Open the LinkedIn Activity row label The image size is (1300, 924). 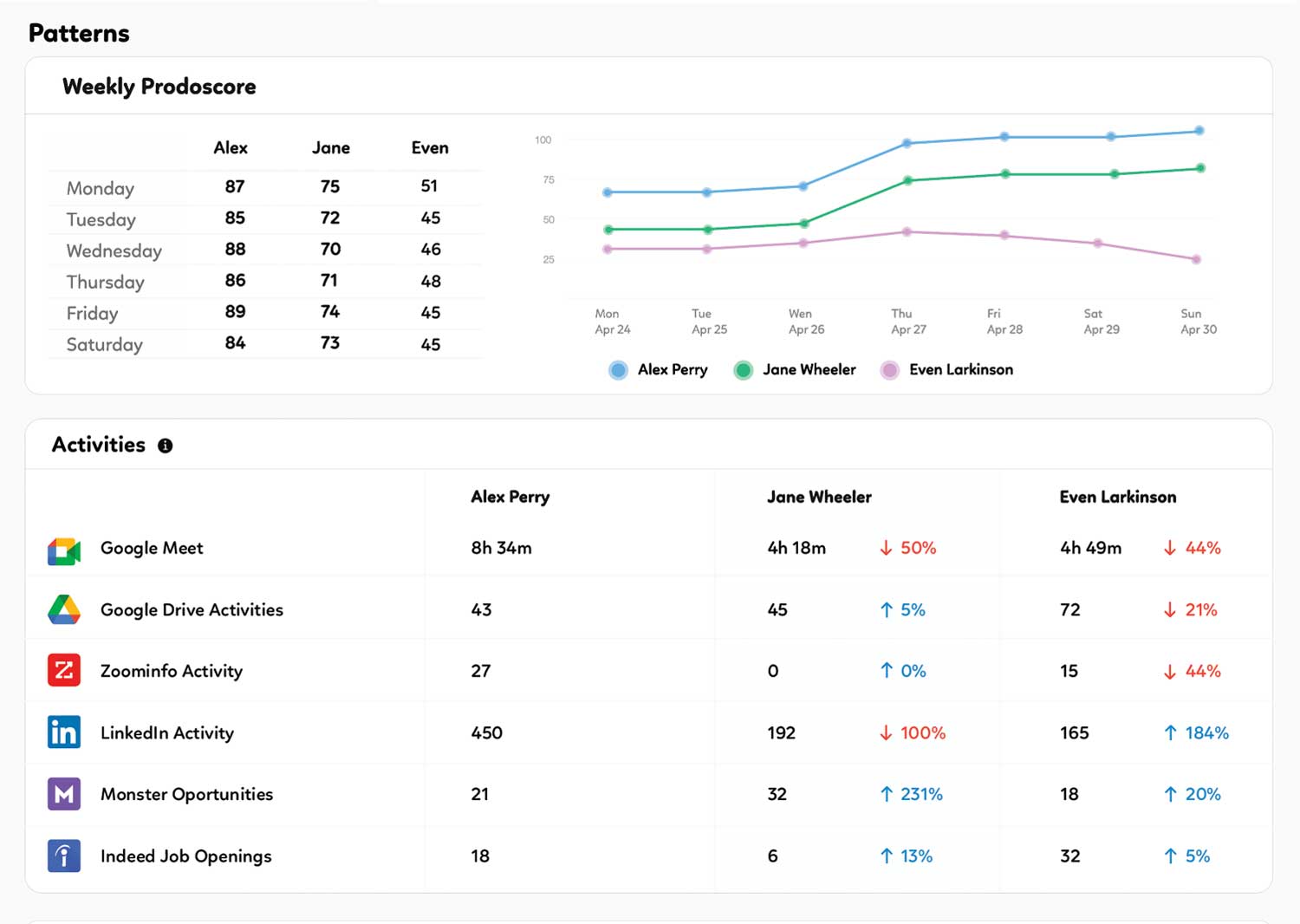(x=167, y=733)
